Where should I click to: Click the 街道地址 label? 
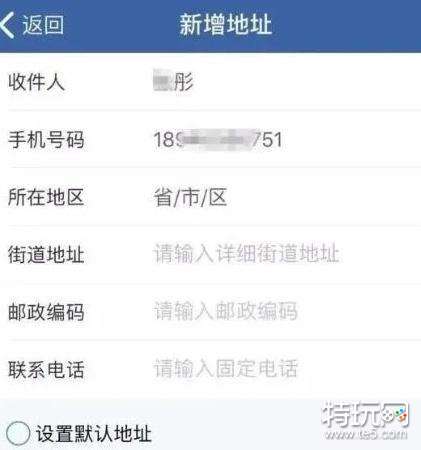pos(46,255)
